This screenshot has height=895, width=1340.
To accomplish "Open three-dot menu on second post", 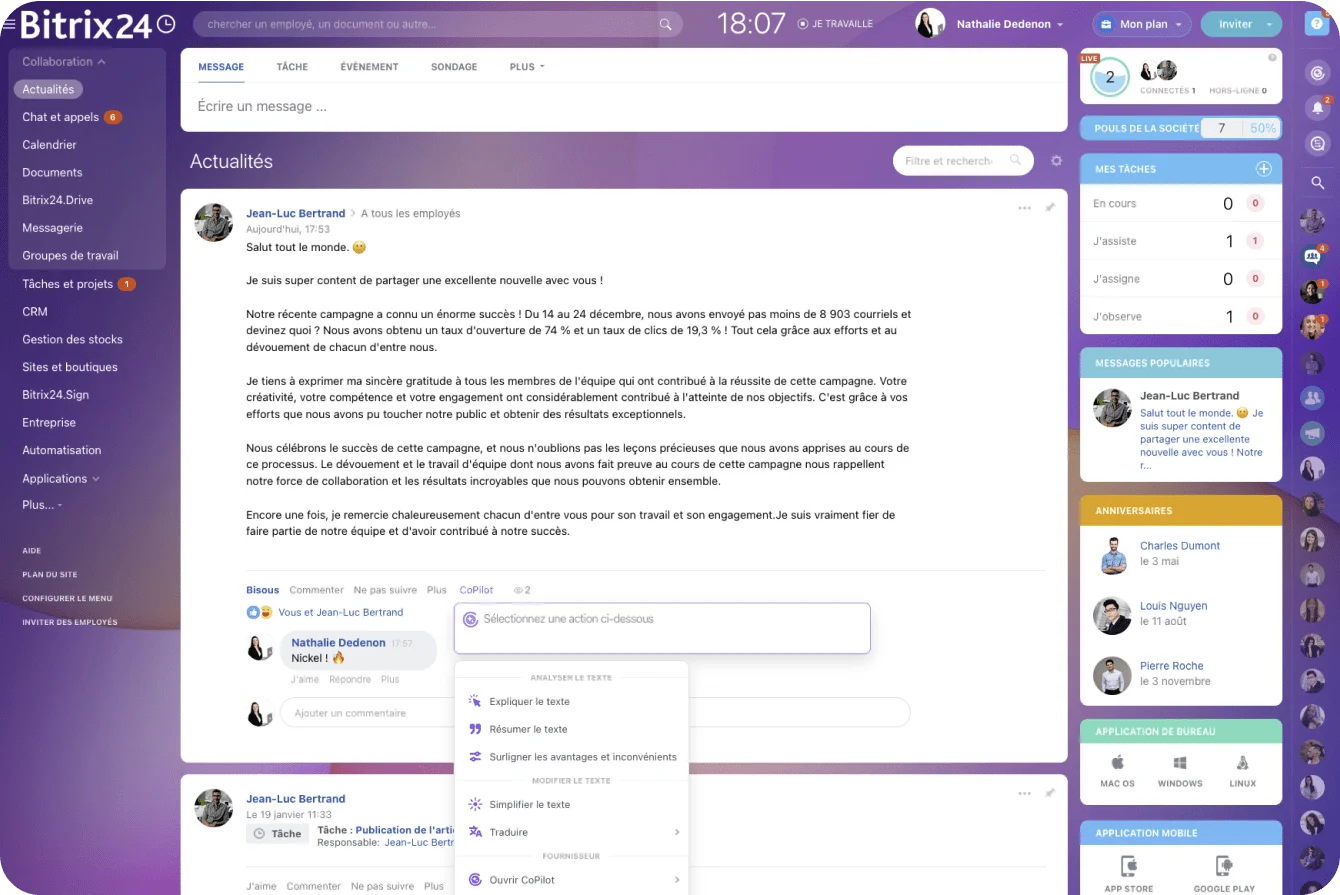I will point(1024,793).
